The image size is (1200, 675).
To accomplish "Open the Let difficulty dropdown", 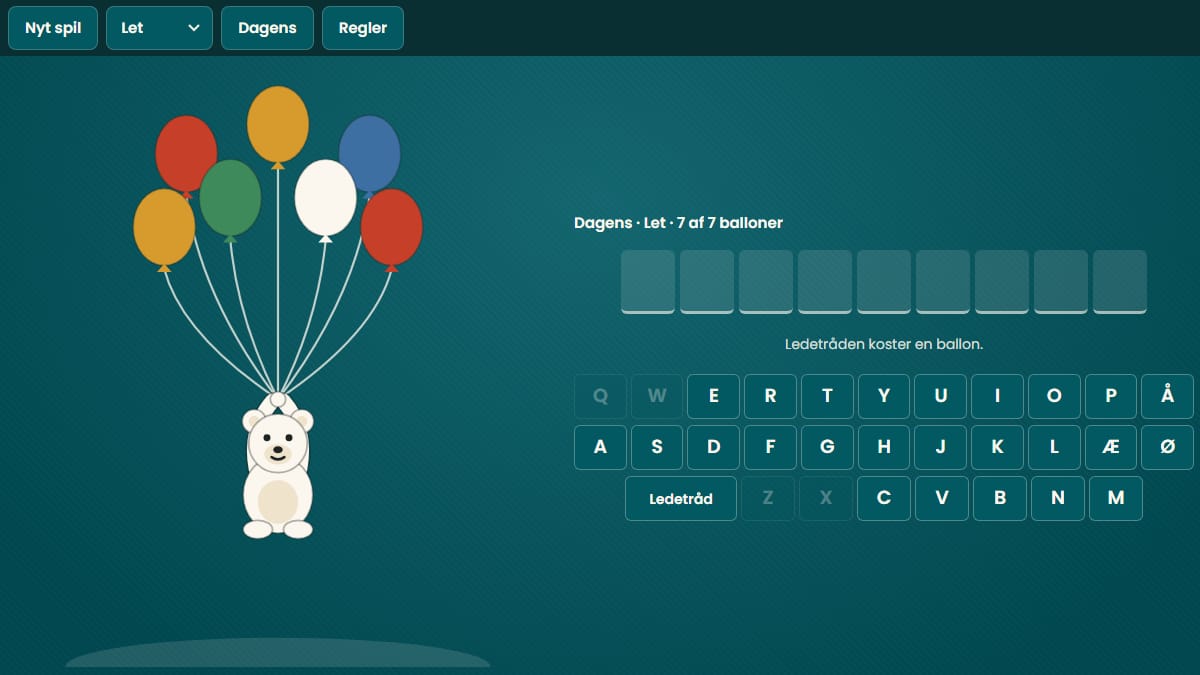I will pyautogui.click(x=160, y=28).
